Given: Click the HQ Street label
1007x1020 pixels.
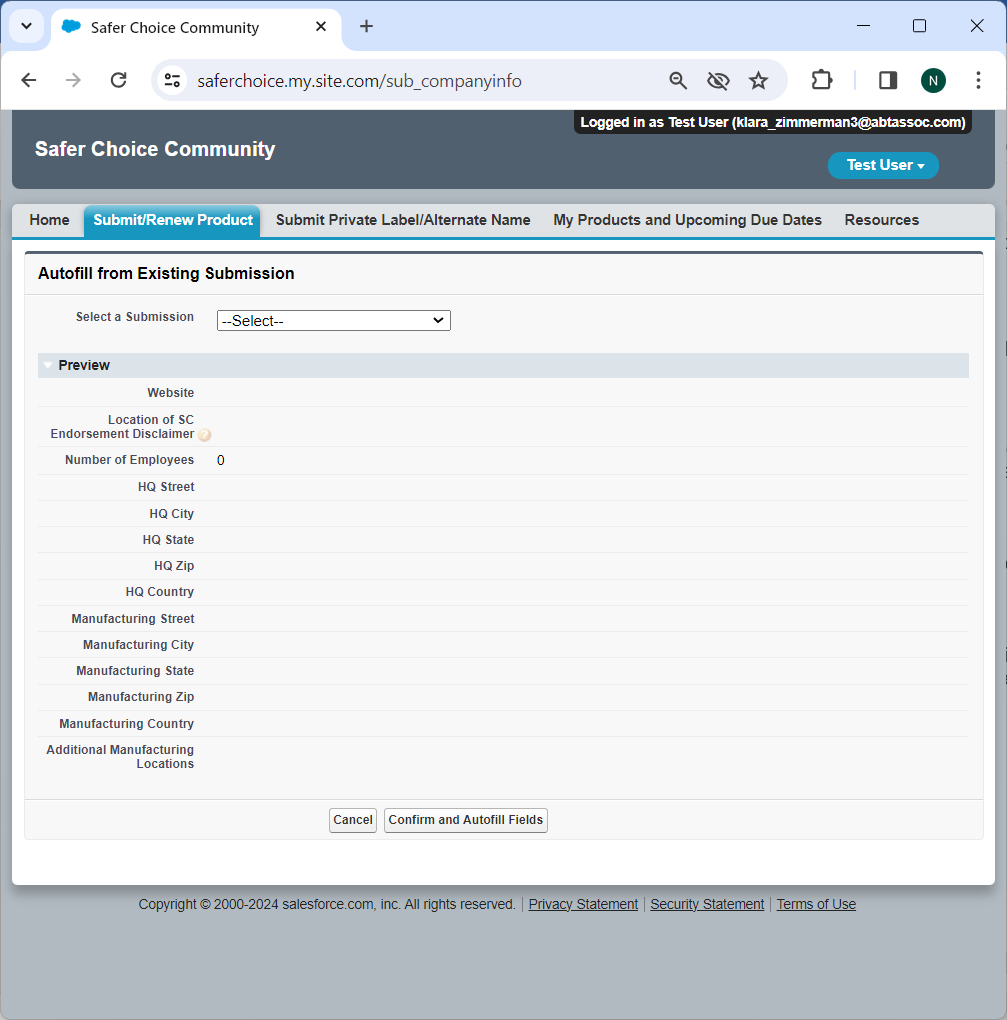Looking at the screenshot, I should pyautogui.click(x=166, y=487).
